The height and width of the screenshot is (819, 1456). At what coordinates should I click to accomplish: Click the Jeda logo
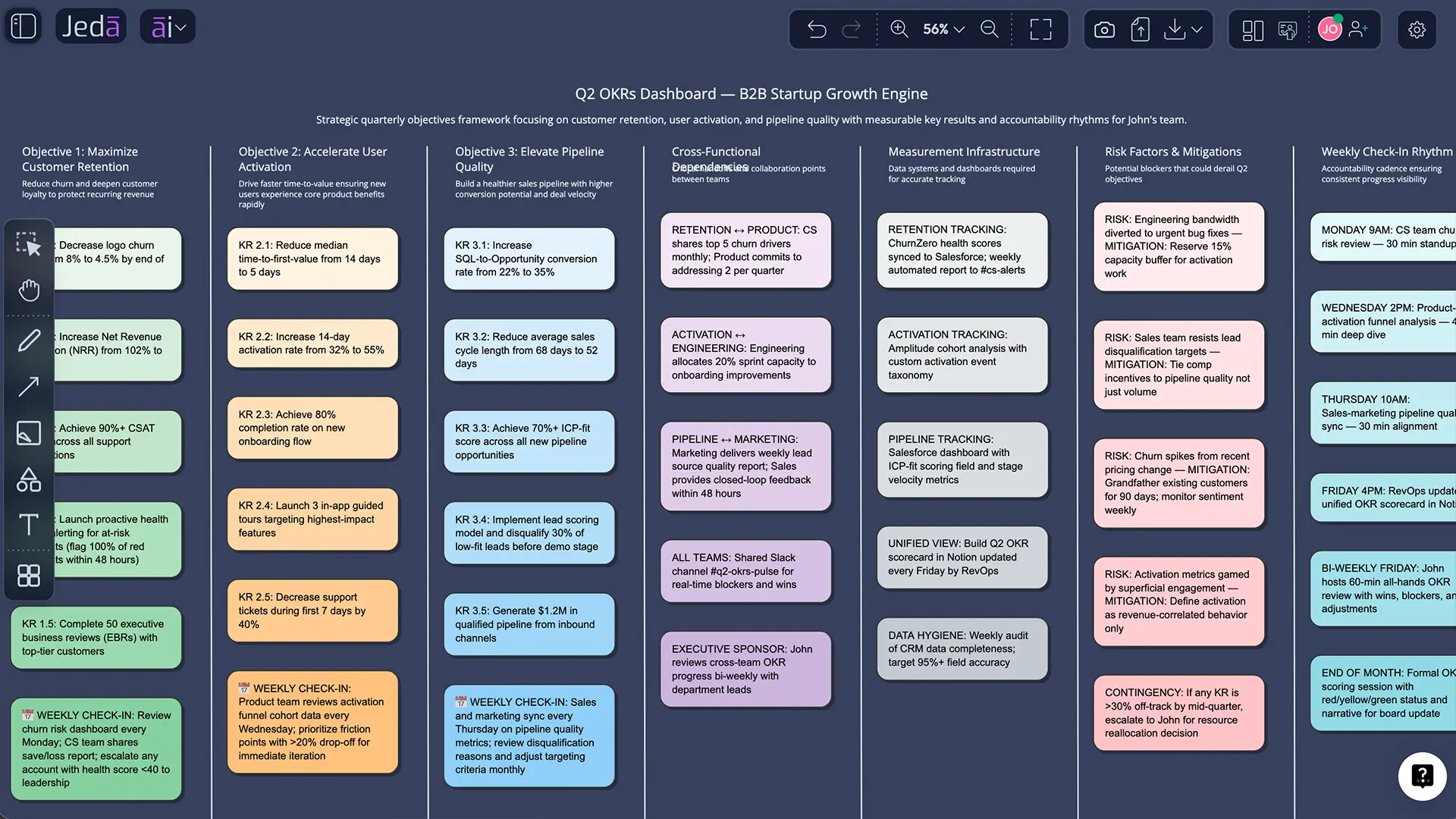(91, 27)
